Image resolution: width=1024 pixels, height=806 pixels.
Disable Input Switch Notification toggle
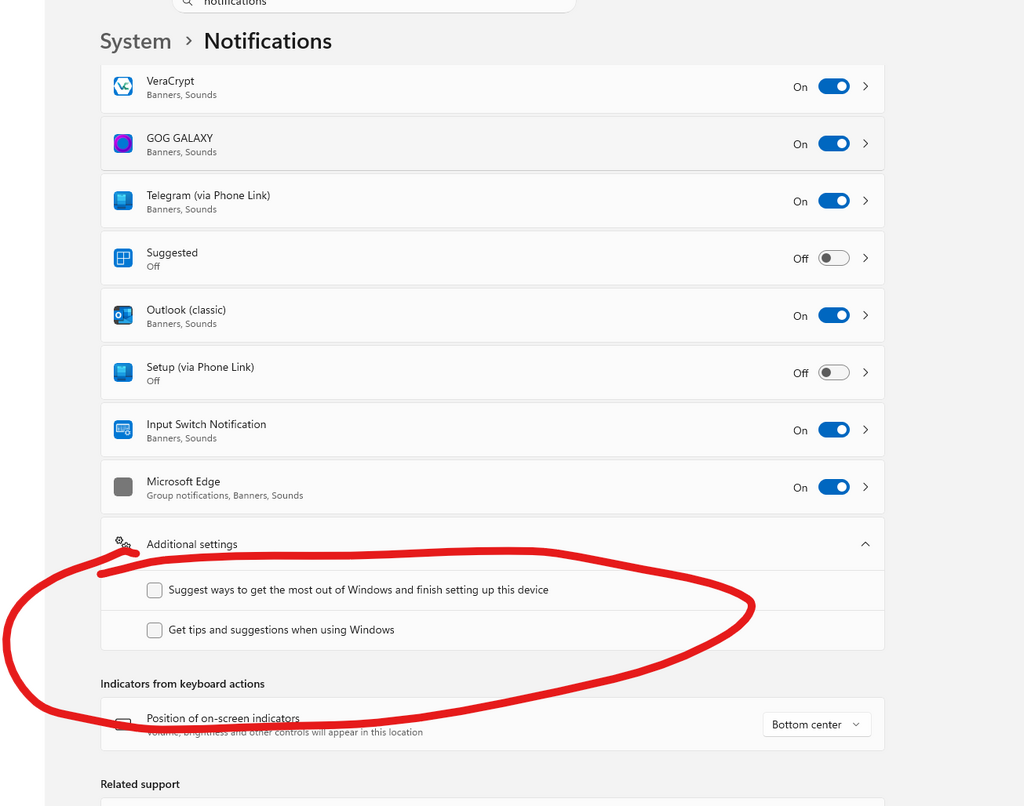[834, 430]
